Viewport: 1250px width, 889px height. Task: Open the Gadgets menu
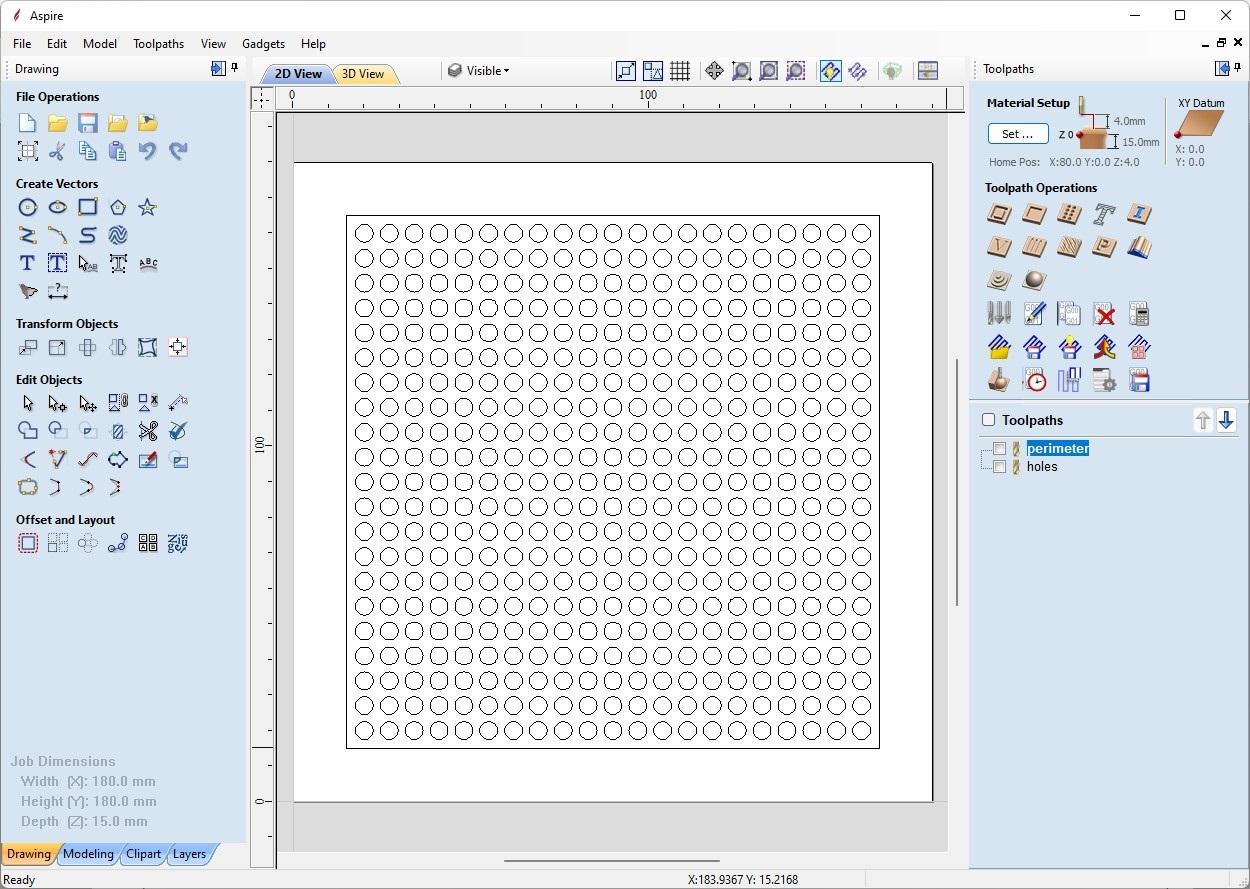263,44
